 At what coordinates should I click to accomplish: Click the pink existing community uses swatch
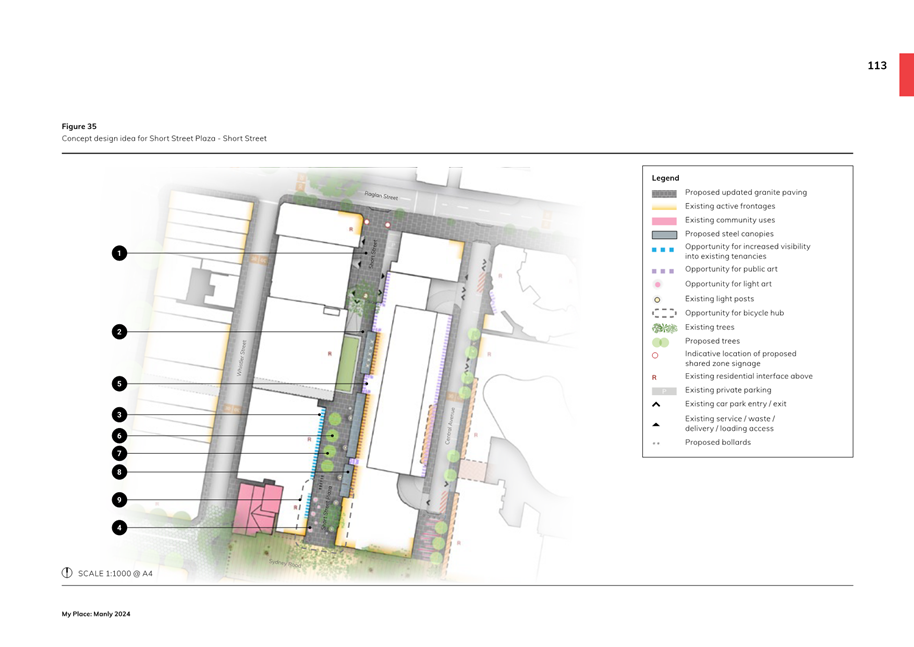[x=664, y=221]
